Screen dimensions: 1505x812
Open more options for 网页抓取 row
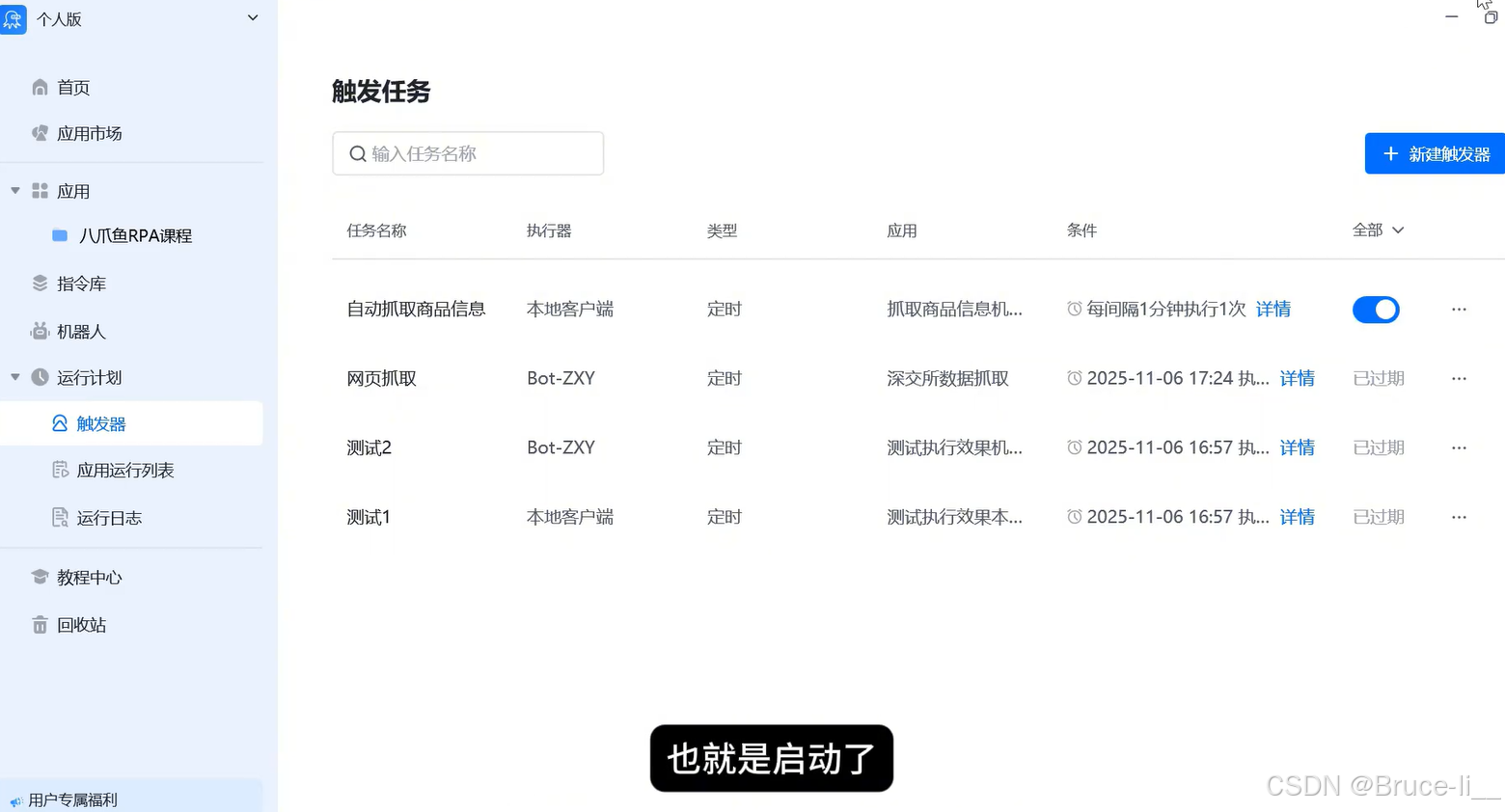(x=1459, y=379)
